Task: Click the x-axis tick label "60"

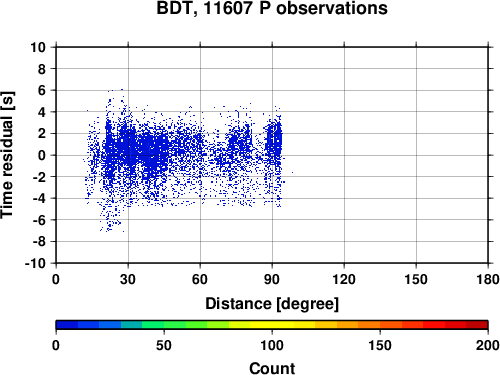Action: click(200, 279)
